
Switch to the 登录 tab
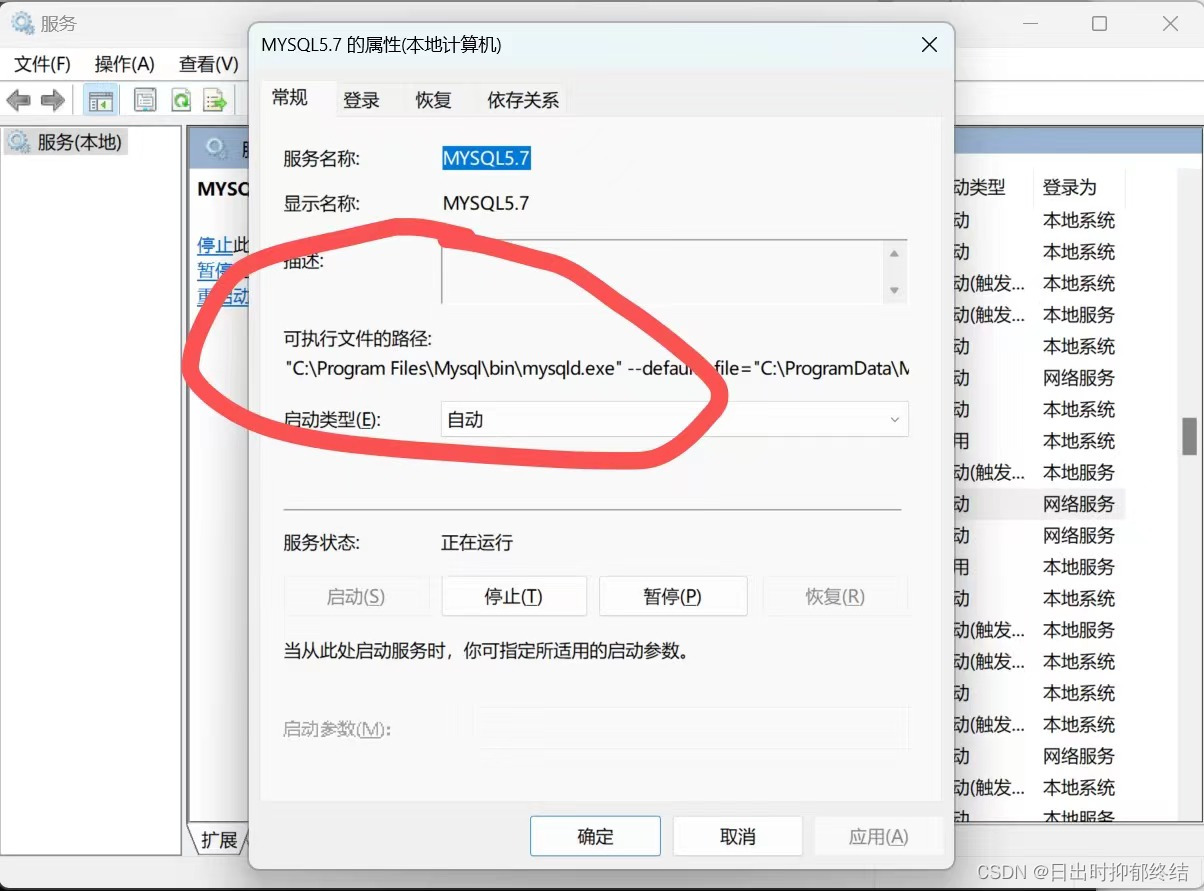tap(361, 100)
